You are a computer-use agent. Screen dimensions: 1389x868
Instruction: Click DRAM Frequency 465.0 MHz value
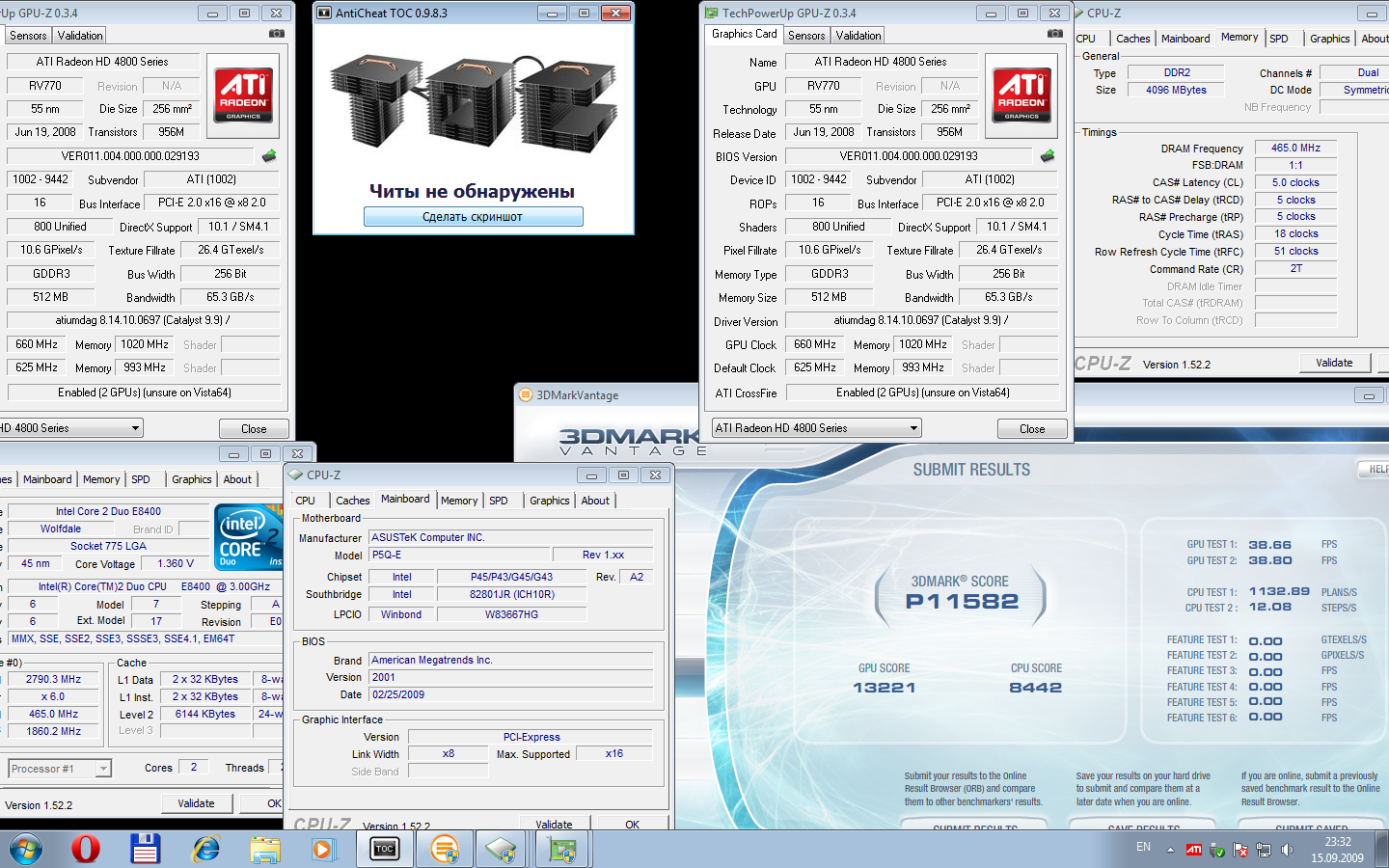[x=1295, y=148]
